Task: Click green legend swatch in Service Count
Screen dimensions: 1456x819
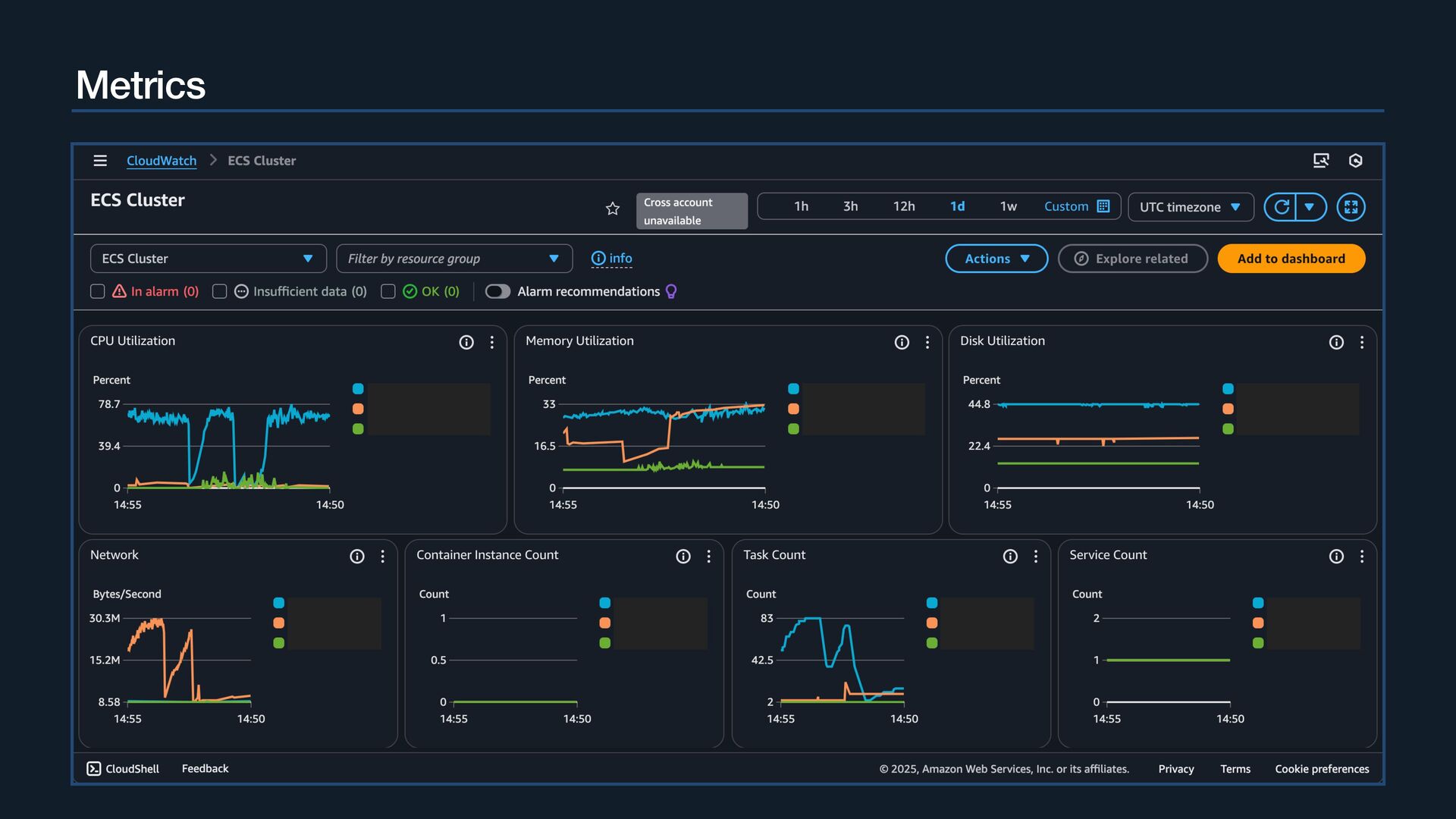Action: pyautogui.click(x=1258, y=643)
